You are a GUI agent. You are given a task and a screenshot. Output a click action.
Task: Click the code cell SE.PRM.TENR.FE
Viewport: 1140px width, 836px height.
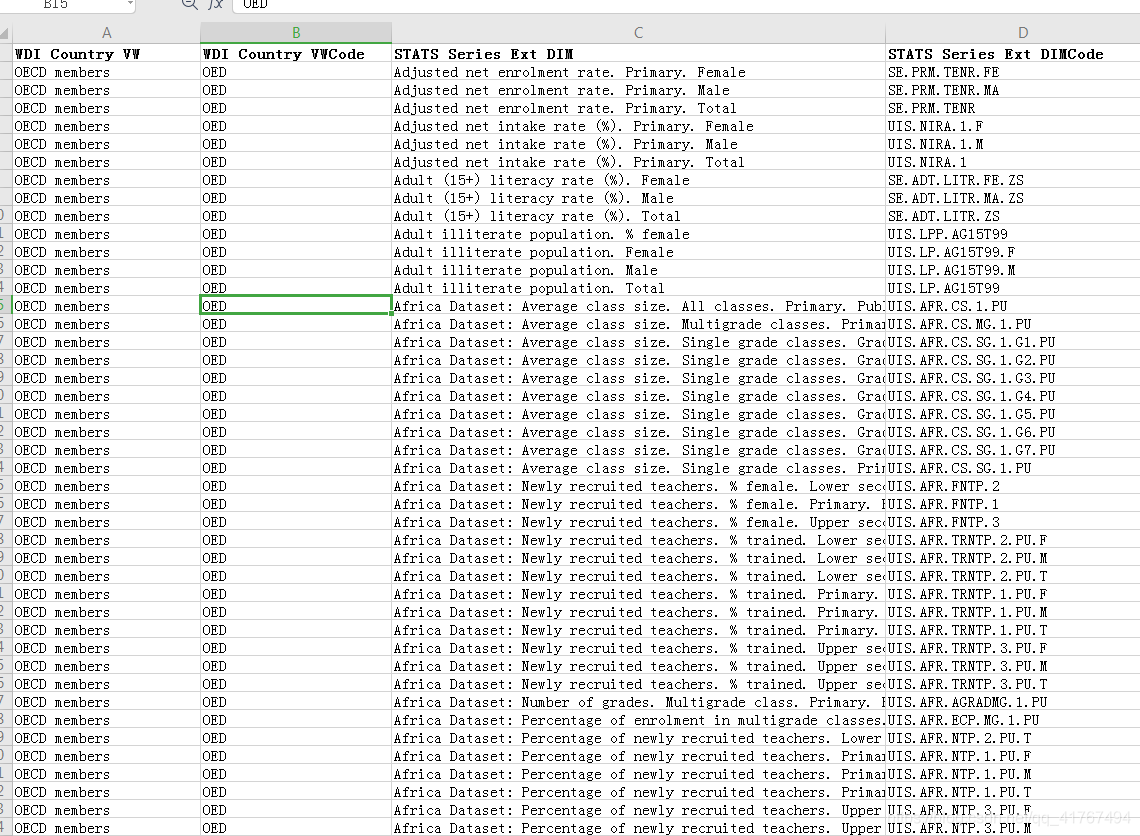point(1013,72)
